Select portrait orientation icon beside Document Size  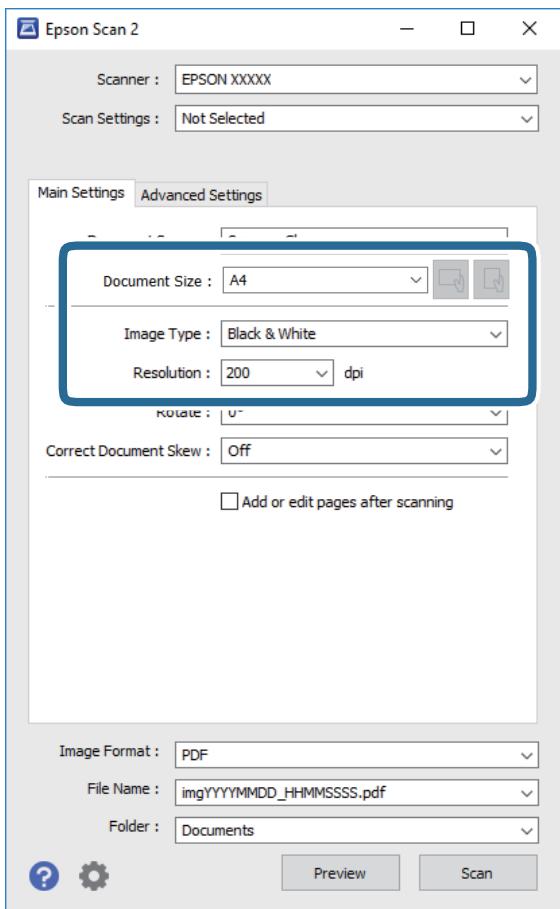tap(491, 280)
